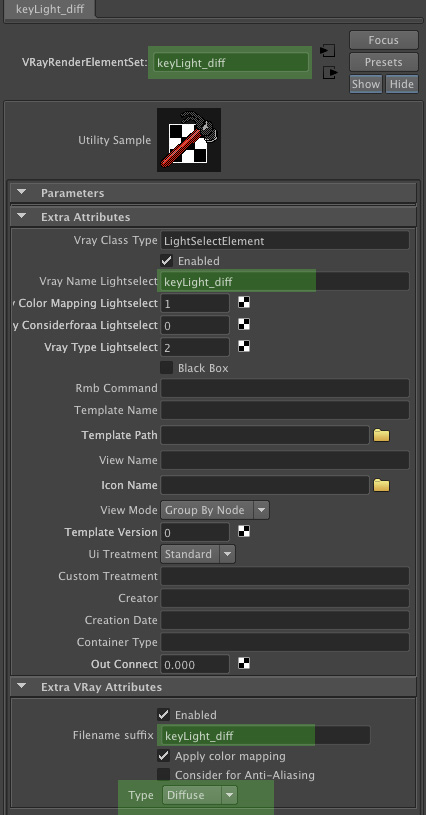Click map button beside Vray Type Lightselect
Image resolution: width=426 pixels, height=815 pixels.
[244, 346]
